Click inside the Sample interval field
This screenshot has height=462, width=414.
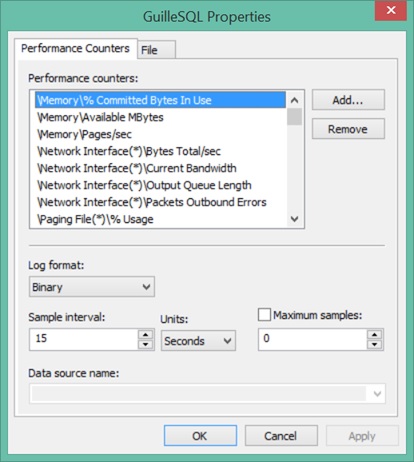click(84, 339)
